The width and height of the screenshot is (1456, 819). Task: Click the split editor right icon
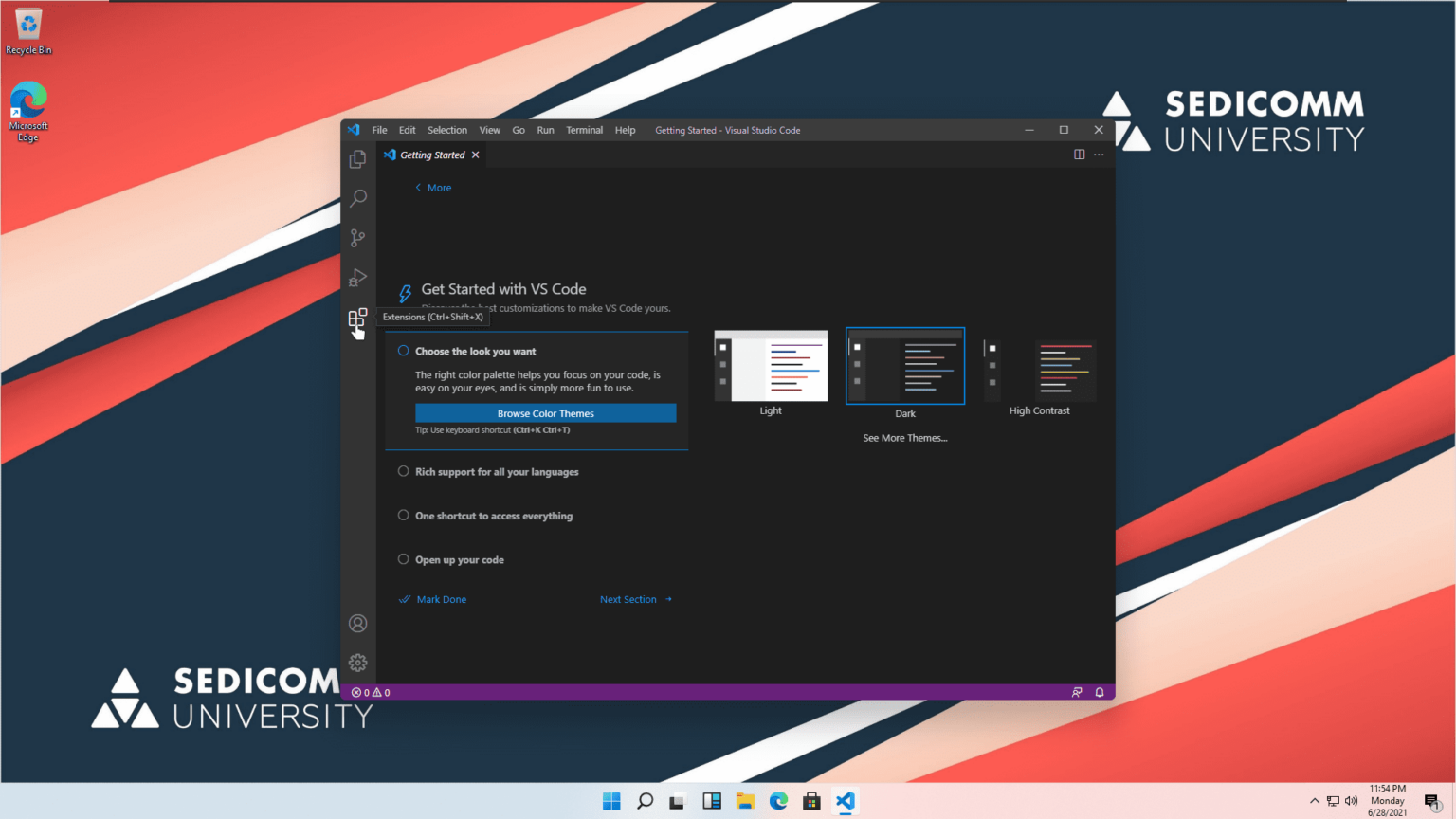(x=1079, y=155)
